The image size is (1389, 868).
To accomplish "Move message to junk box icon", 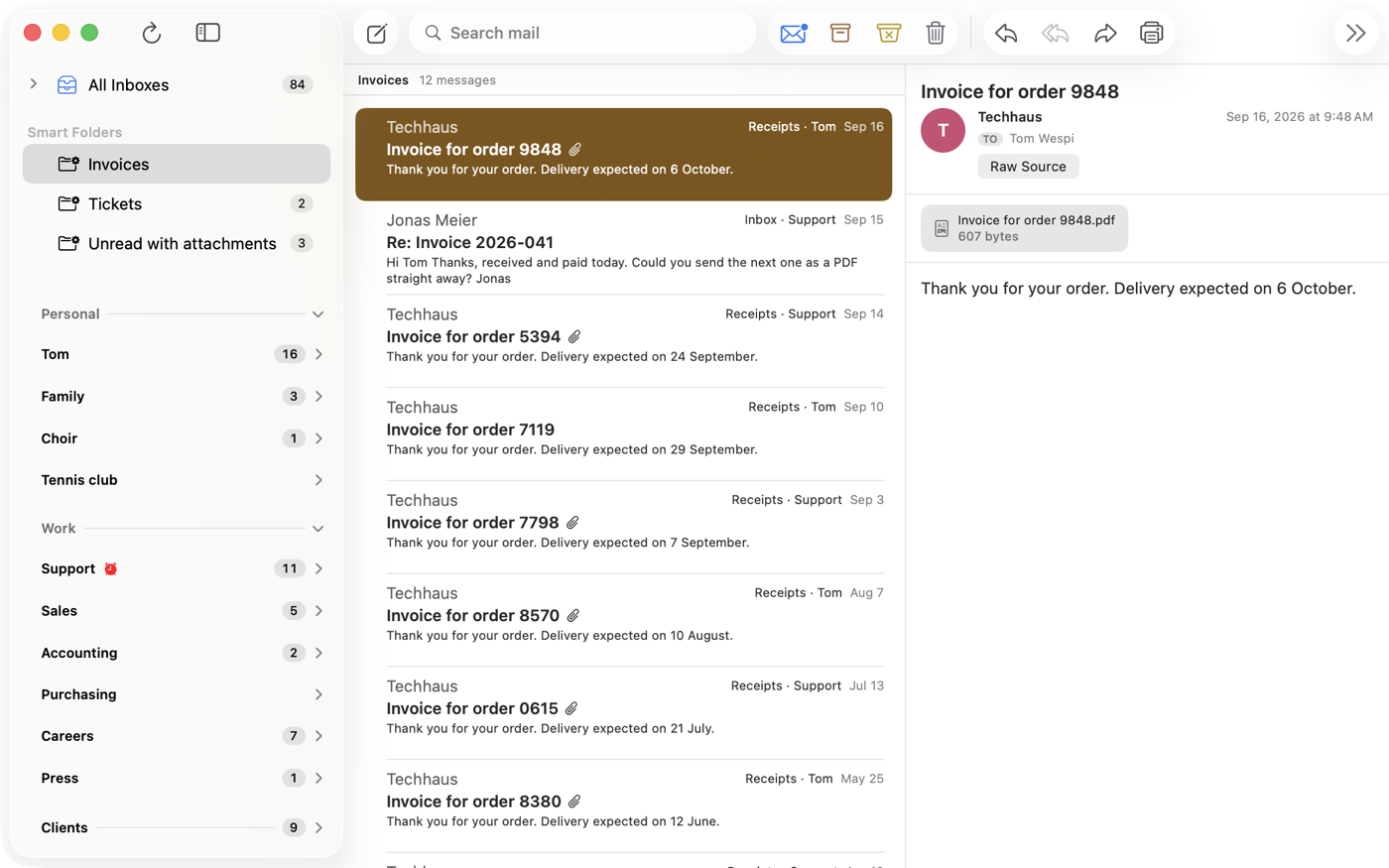I will [888, 33].
